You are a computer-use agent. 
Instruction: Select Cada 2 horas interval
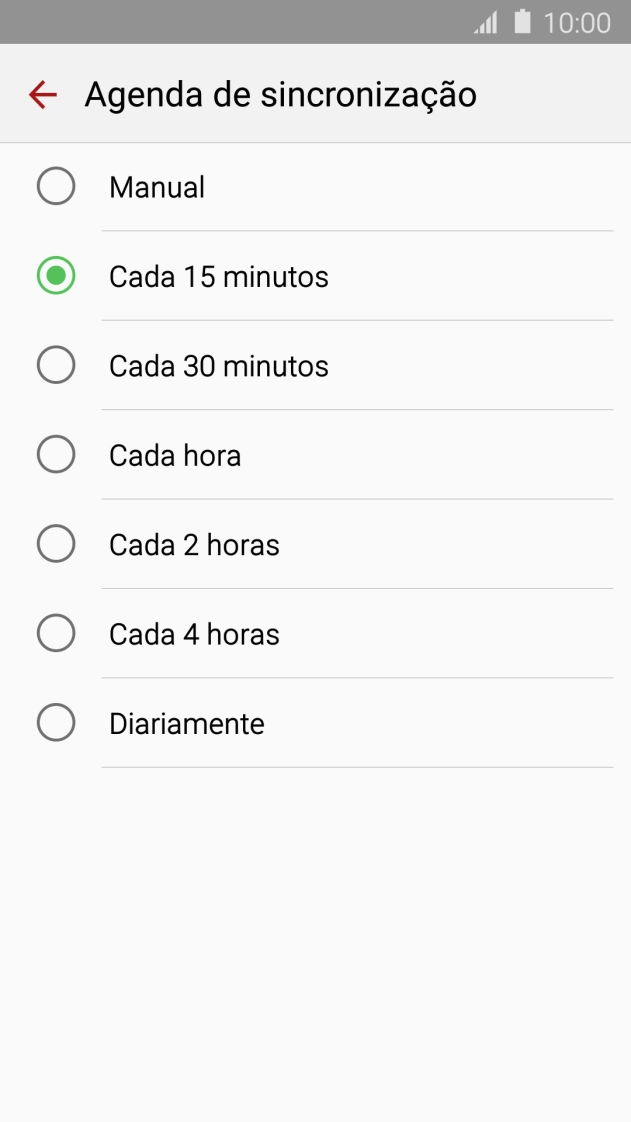[56, 543]
